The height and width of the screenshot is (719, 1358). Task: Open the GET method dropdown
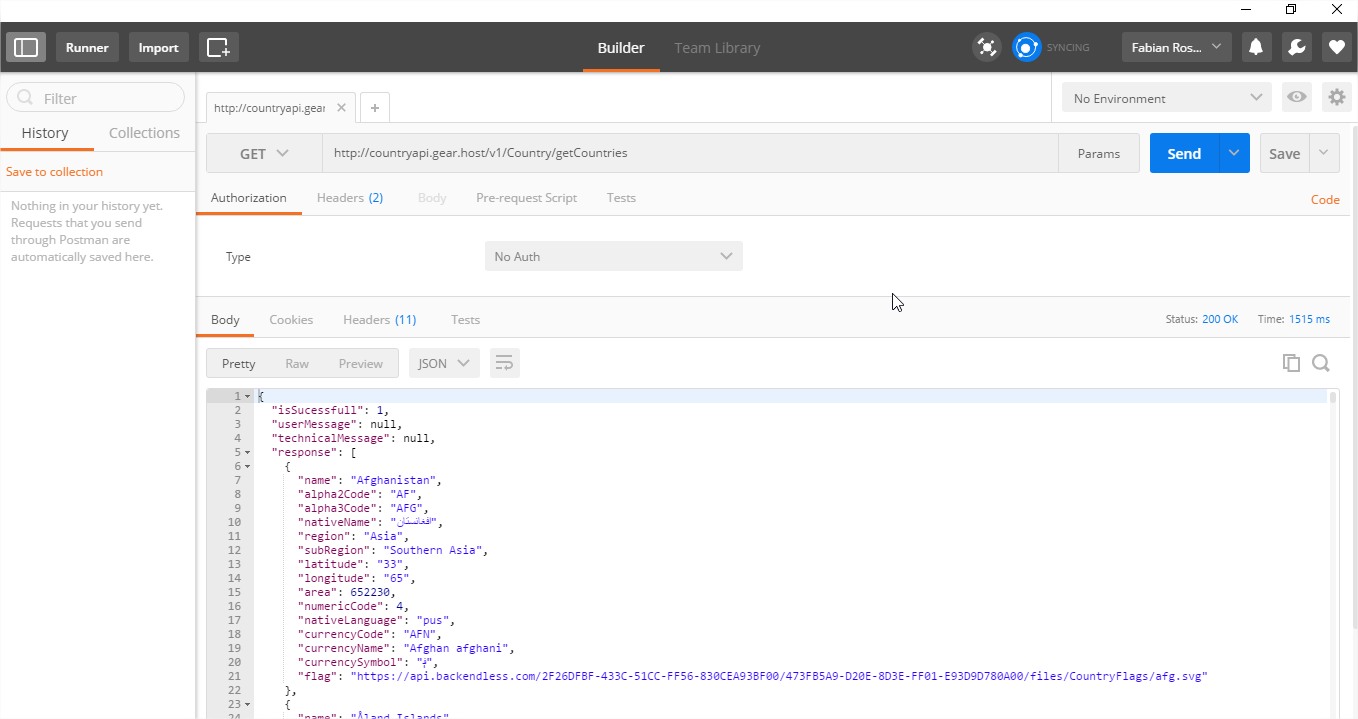(x=264, y=154)
